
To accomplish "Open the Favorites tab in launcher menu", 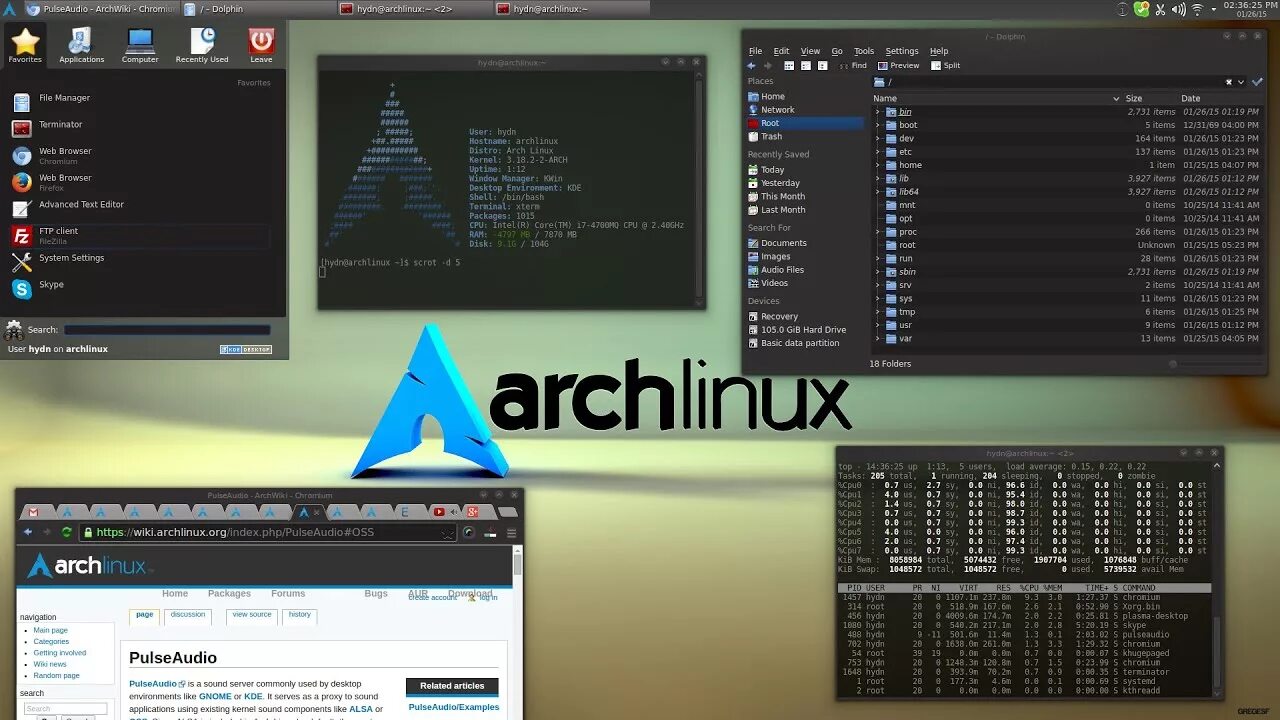I will pos(25,46).
